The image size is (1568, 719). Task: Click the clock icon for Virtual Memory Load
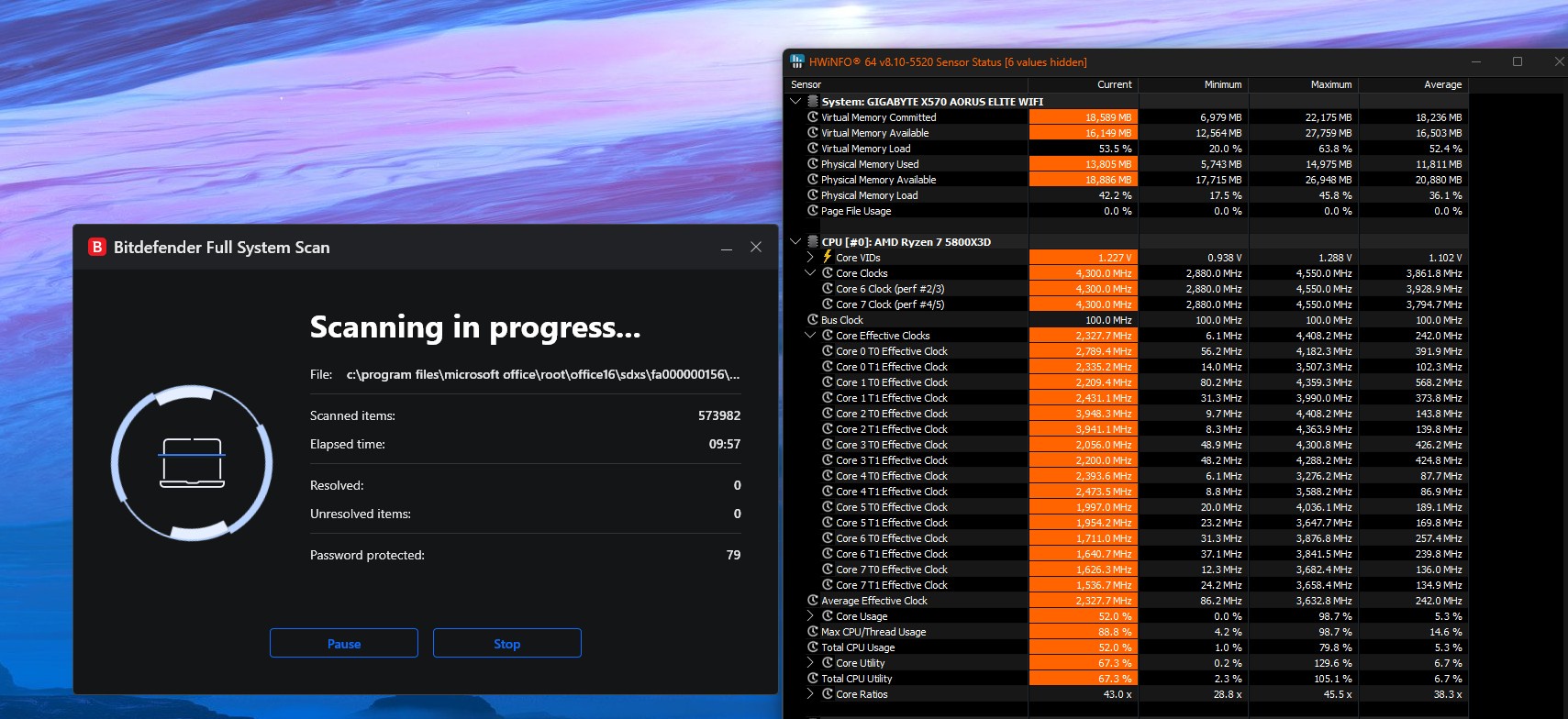pos(812,148)
